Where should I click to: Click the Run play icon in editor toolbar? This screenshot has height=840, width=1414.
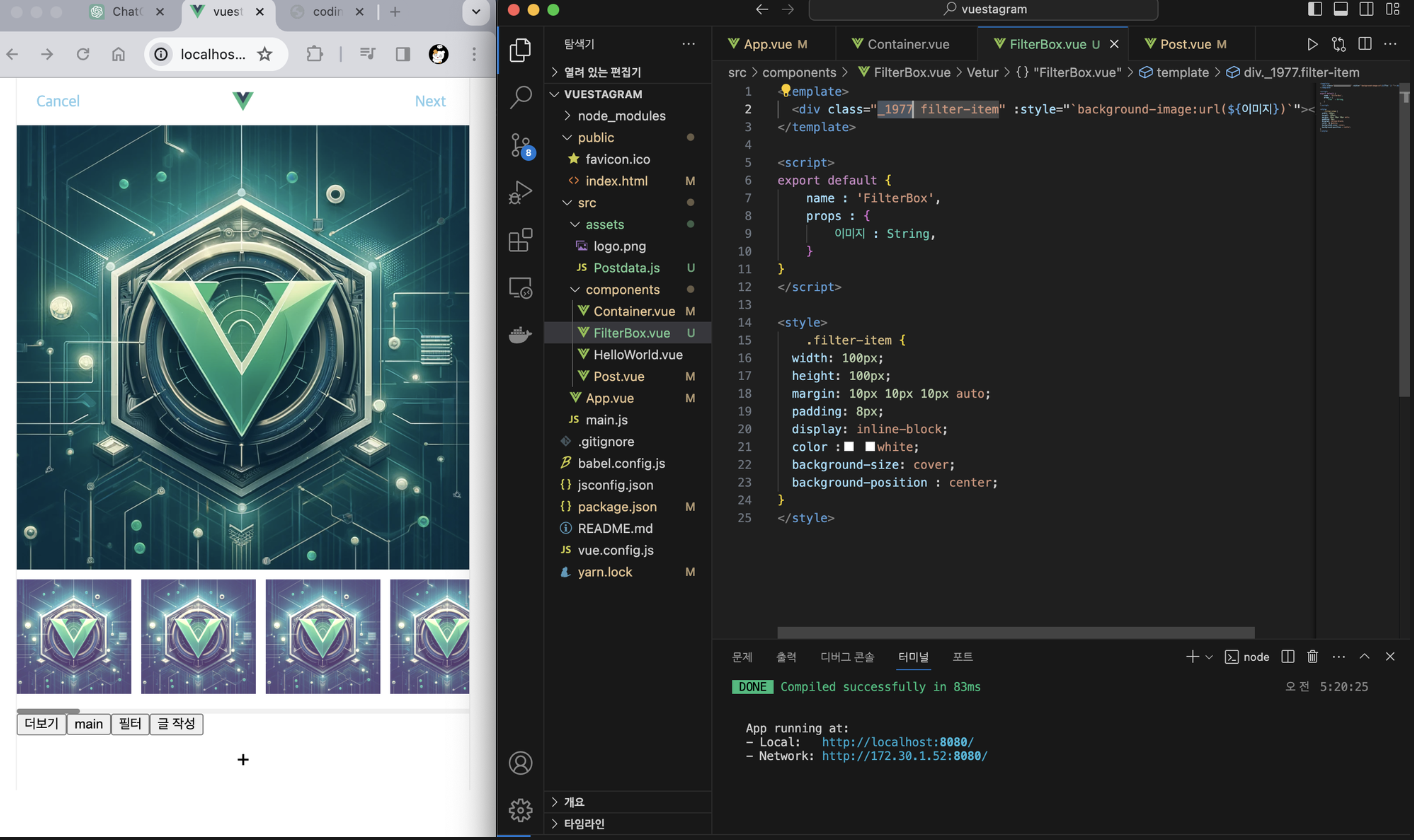1313,44
